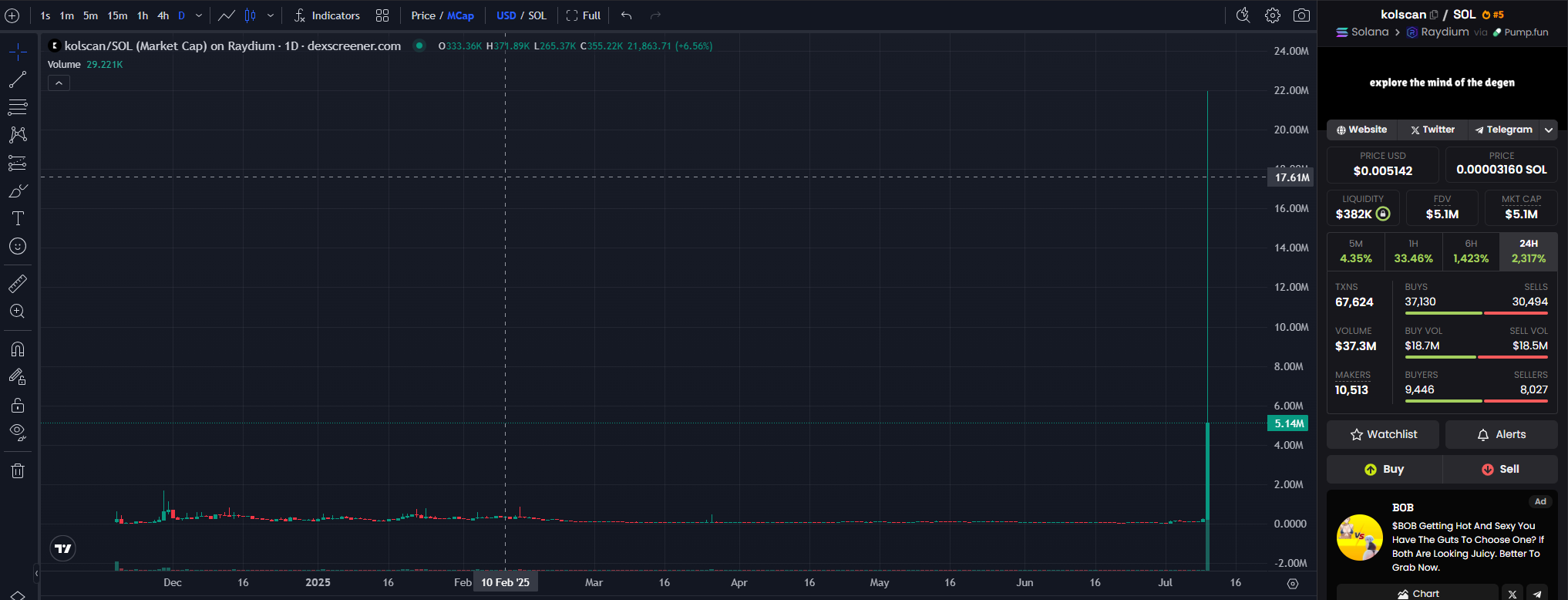The height and width of the screenshot is (600, 1568).
Task: Click the undo arrow
Action: click(627, 15)
